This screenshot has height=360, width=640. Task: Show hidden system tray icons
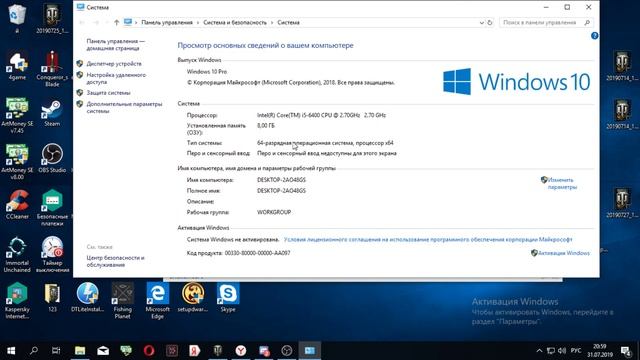539,351
